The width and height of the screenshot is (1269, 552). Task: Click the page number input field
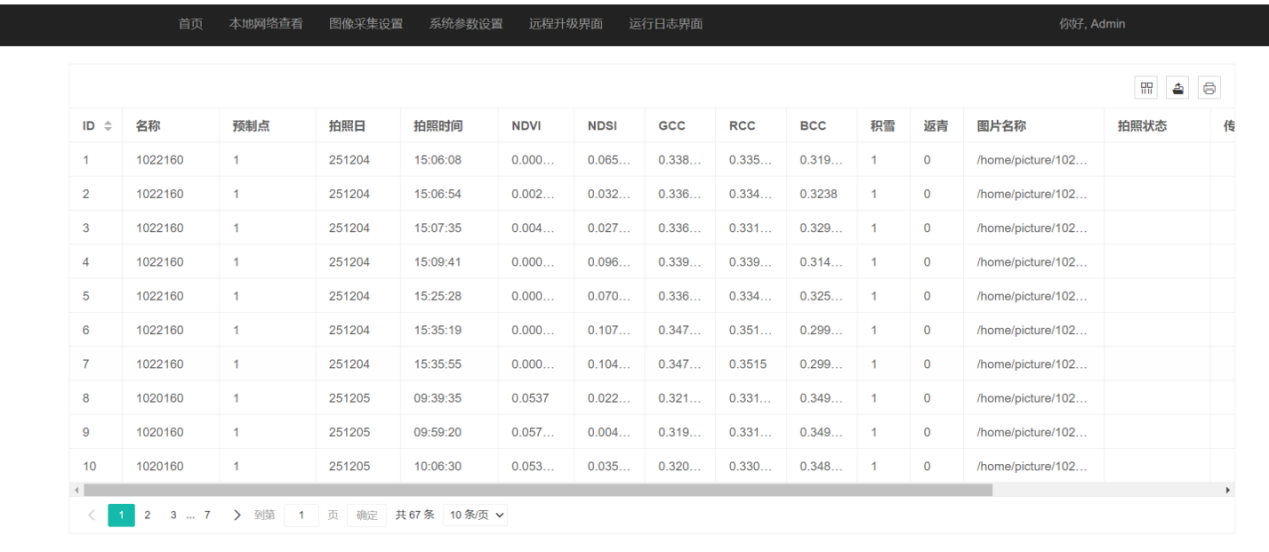(301, 515)
